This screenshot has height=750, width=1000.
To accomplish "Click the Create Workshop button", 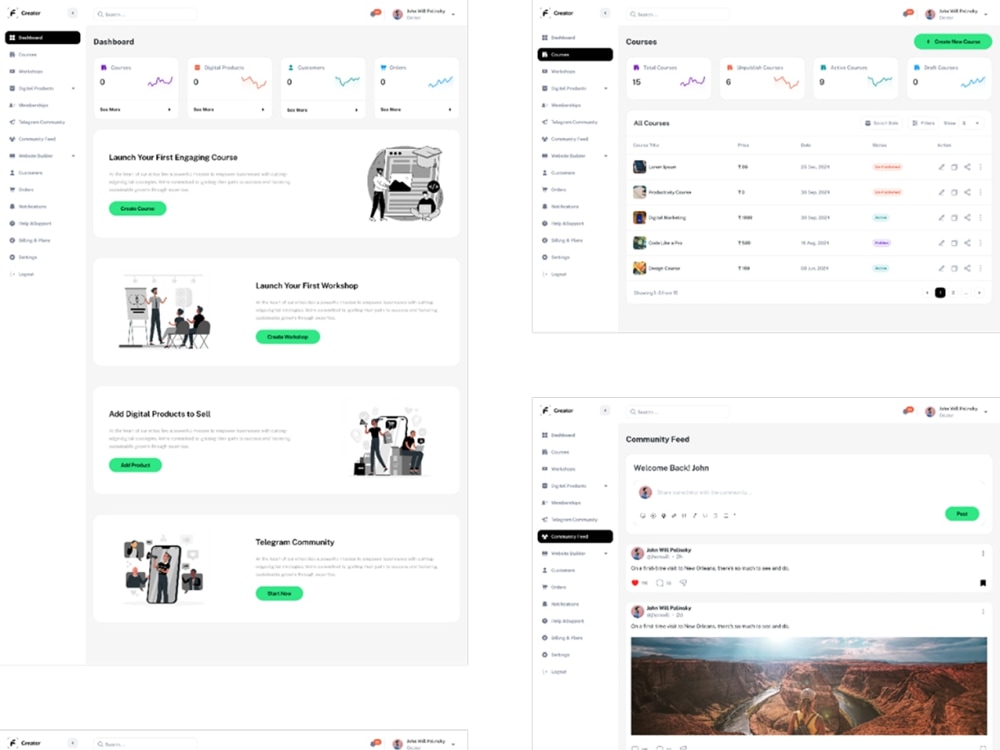I will (x=288, y=337).
